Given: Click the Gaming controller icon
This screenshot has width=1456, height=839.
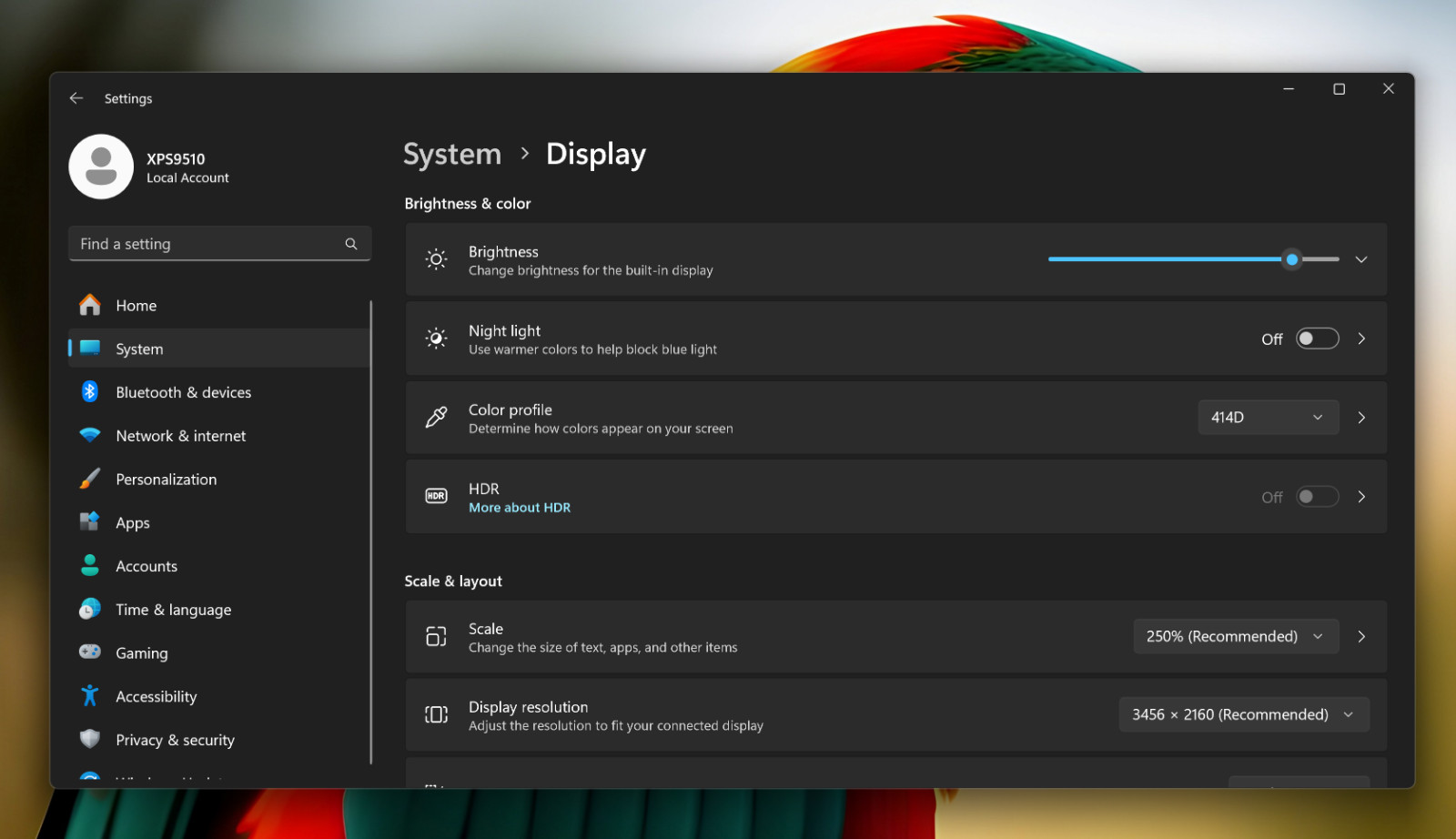Looking at the screenshot, I should (x=90, y=652).
